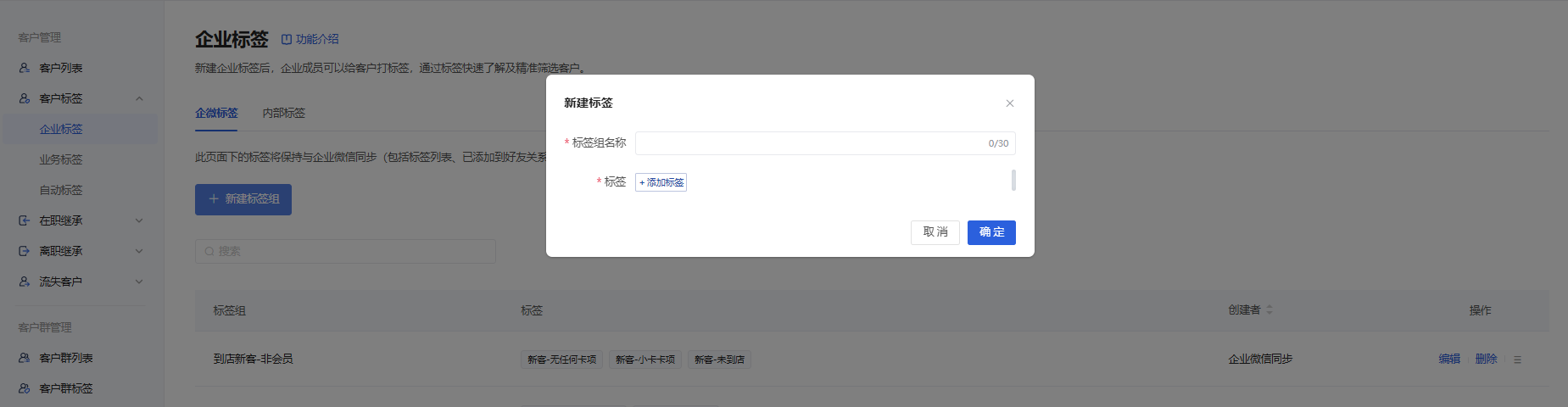Click the 客户标签 sidebar icon
This screenshot has width=1568, height=407.
25,98
